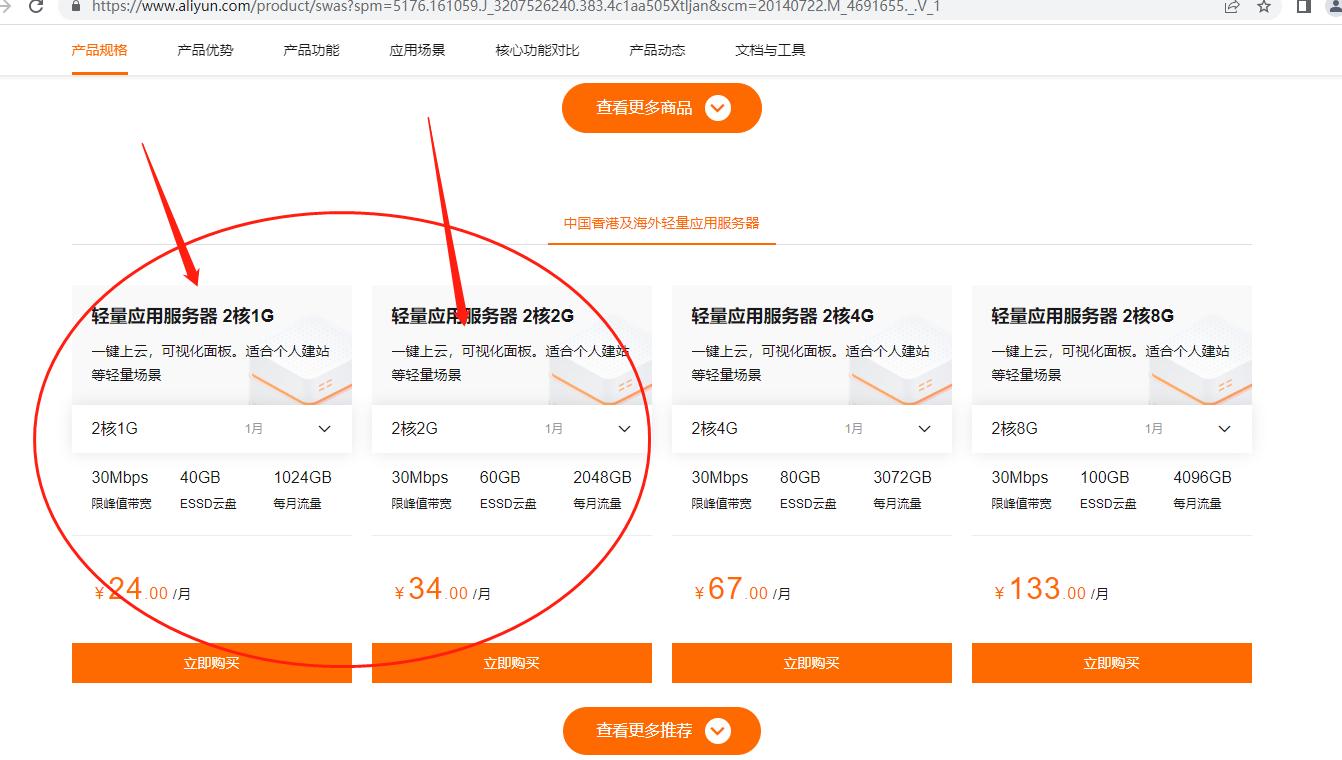Click the chevron icon on 查看更多推荐
This screenshot has width=1342, height=760.
coord(716,731)
